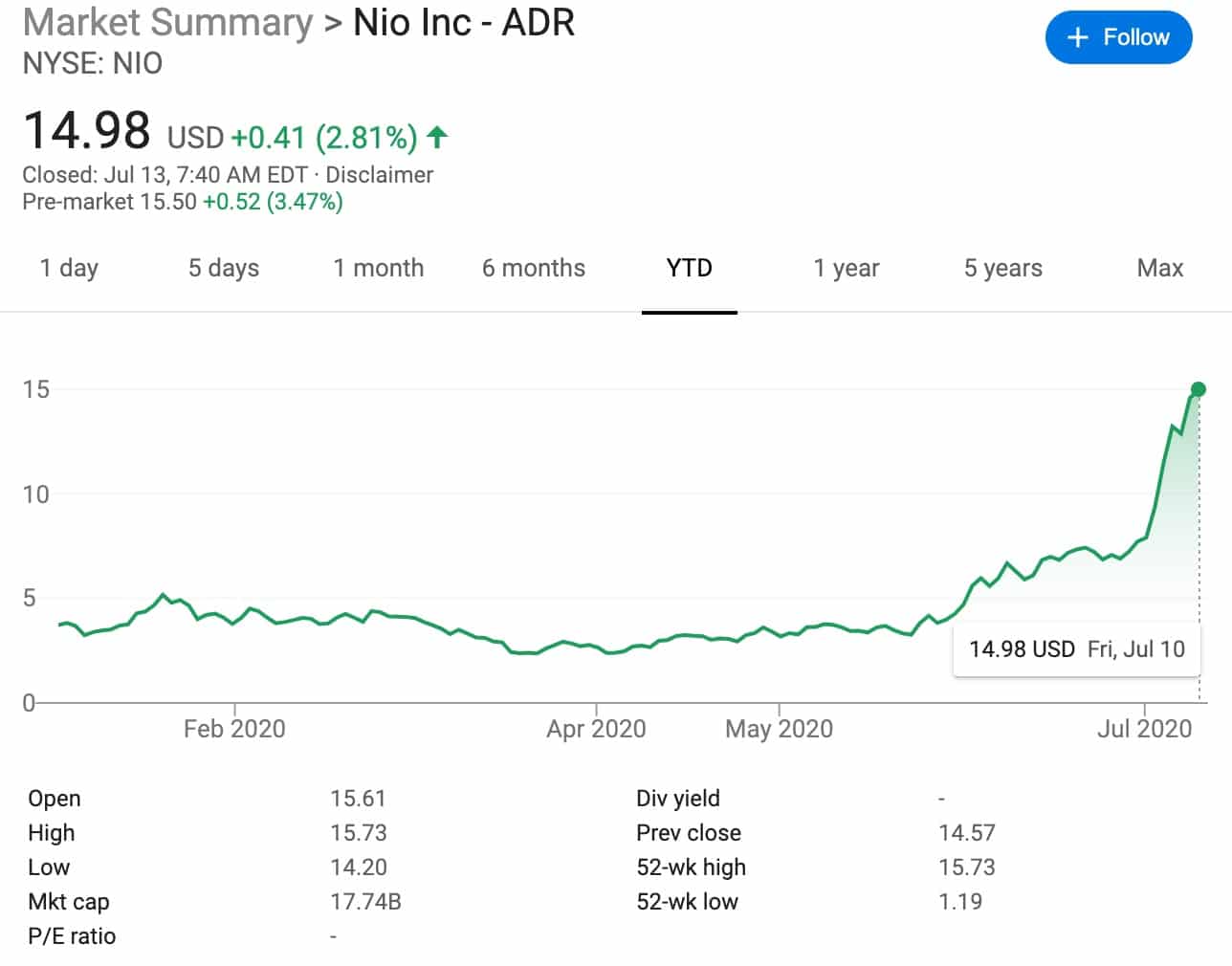This screenshot has width=1232, height=966.
Task: Select the green endpoint dot on the chart
Action: 1199,388
